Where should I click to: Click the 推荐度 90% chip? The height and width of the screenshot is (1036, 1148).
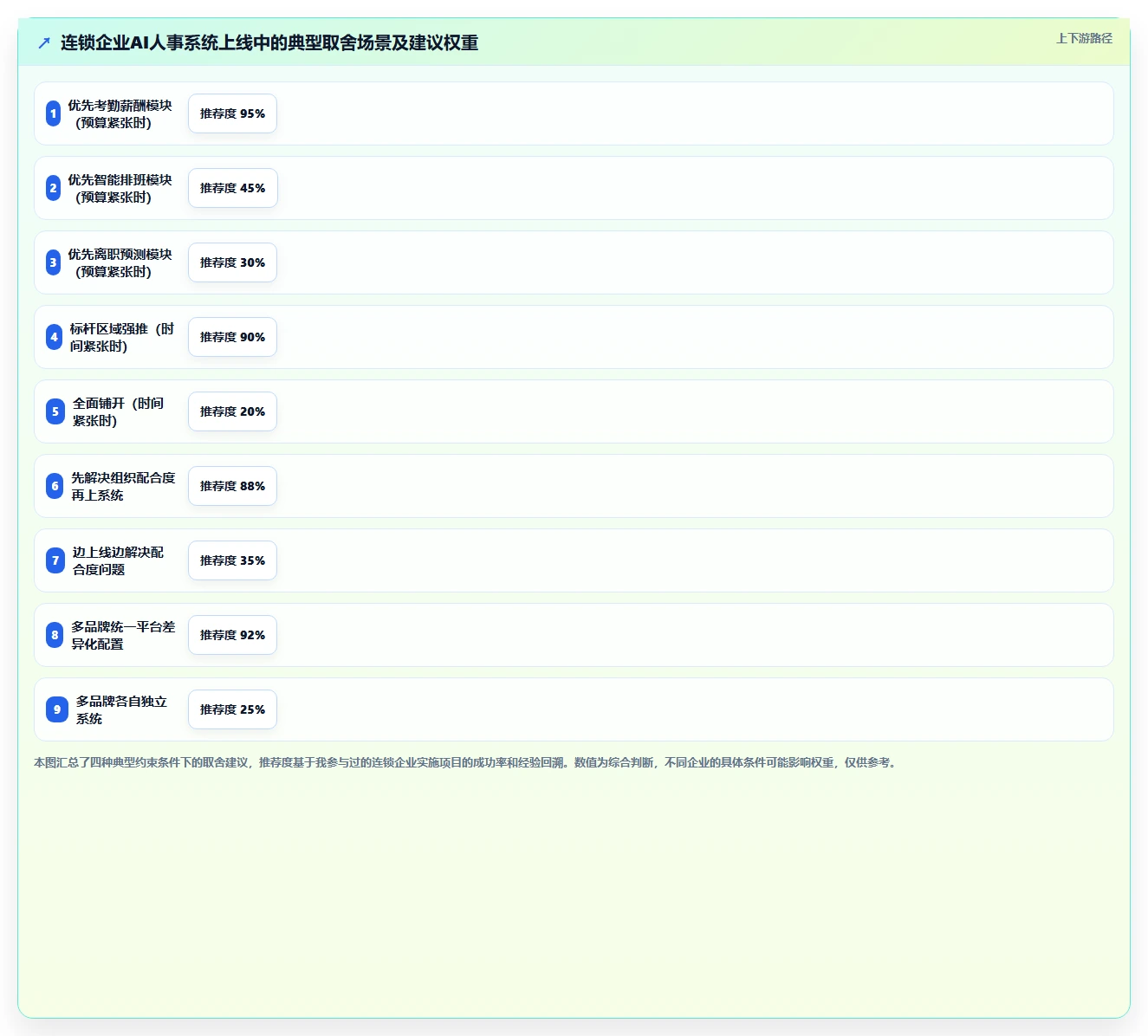click(x=232, y=337)
